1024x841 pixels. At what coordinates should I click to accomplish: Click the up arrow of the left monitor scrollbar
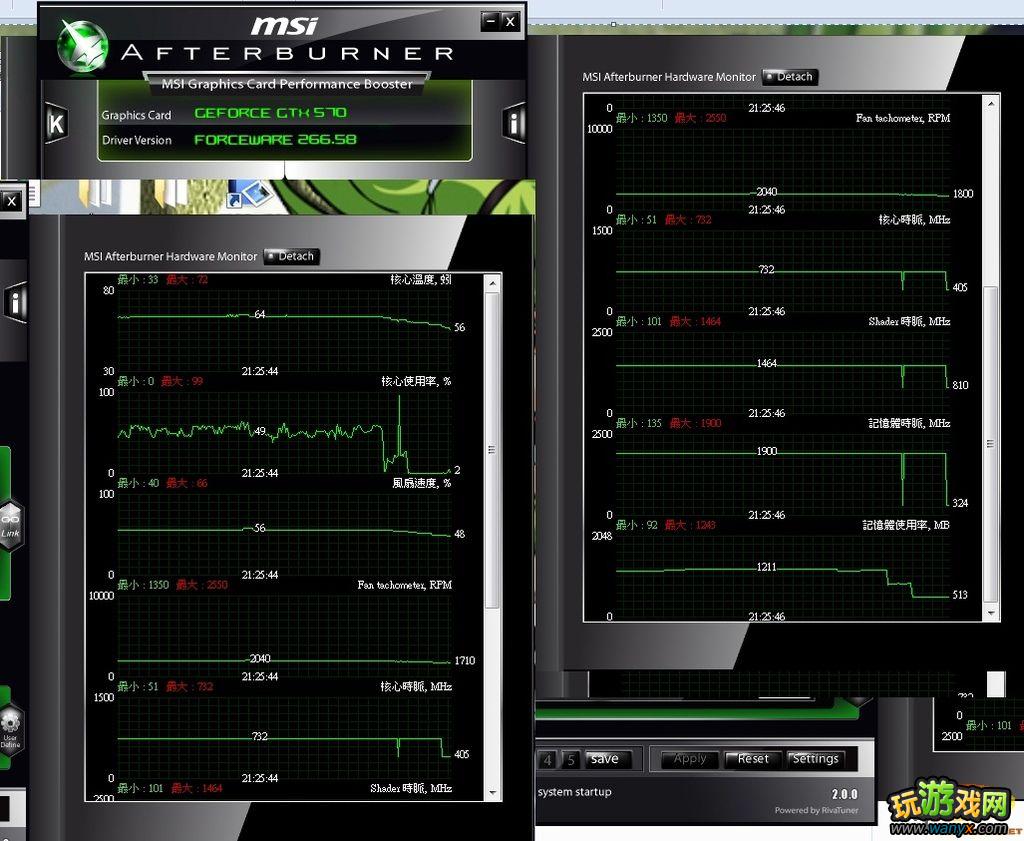[x=492, y=283]
